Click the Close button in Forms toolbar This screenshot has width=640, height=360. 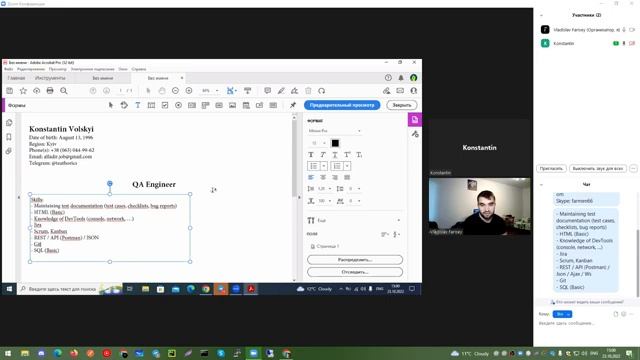point(402,105)
